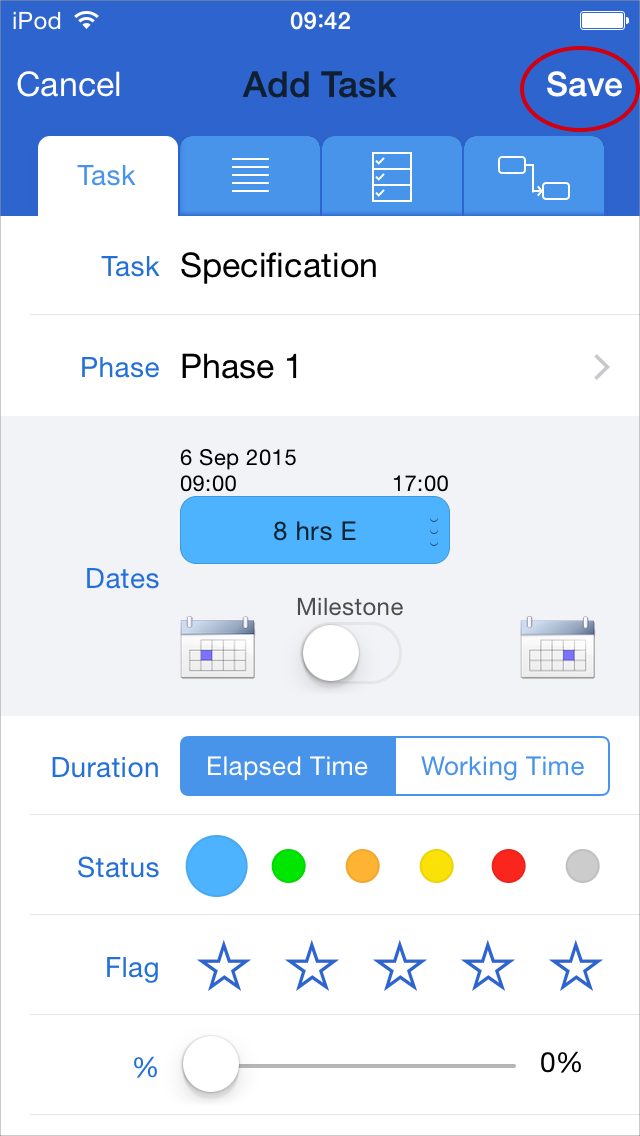Screen dimensions: 640x1136
Task: Tap the first flag star
Action: [x=224, y=968]
